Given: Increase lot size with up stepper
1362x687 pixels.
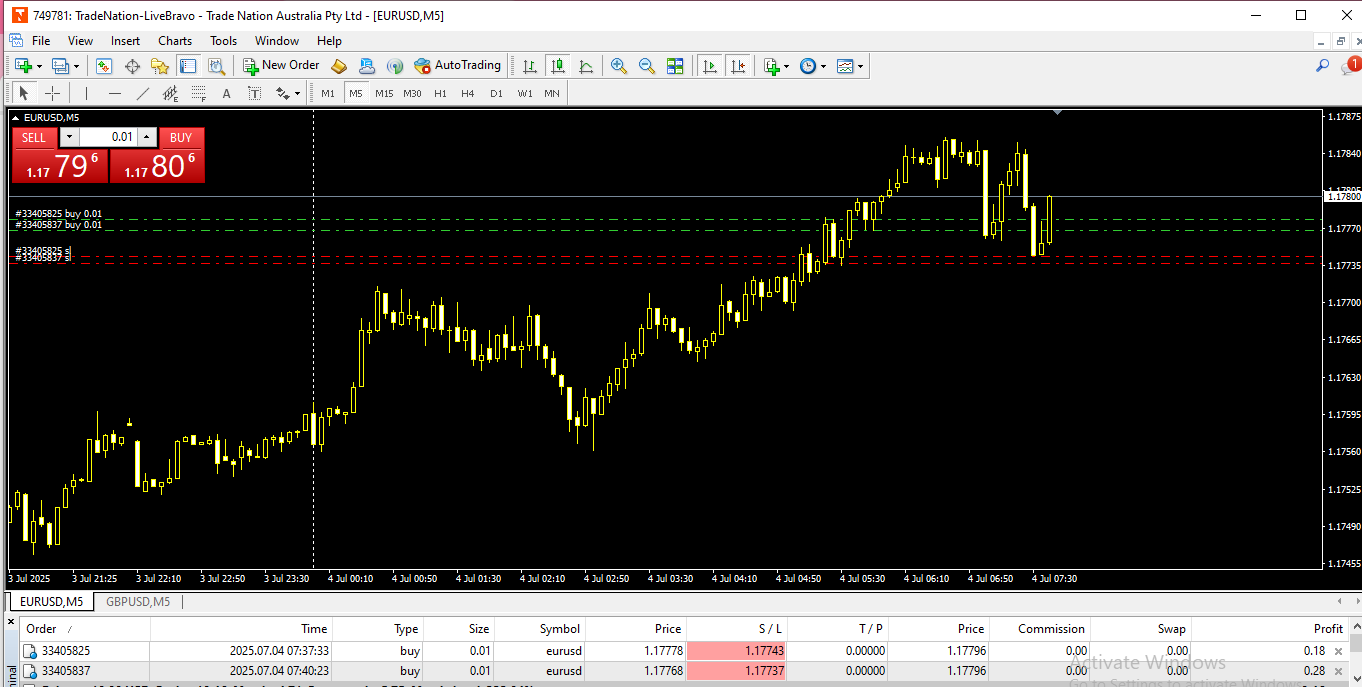Looking at the screenshot, I should point(147,137).
